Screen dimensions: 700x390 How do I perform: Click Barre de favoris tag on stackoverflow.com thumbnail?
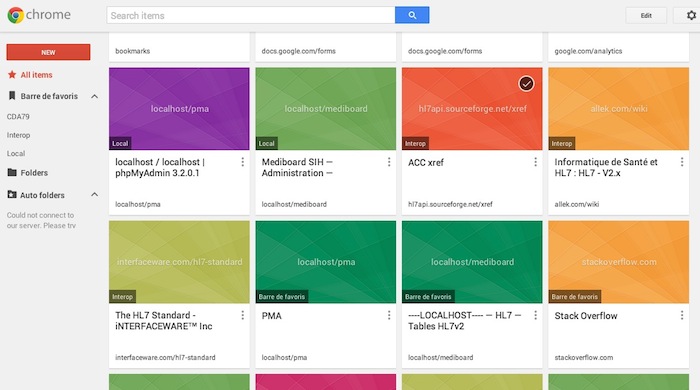575,296
